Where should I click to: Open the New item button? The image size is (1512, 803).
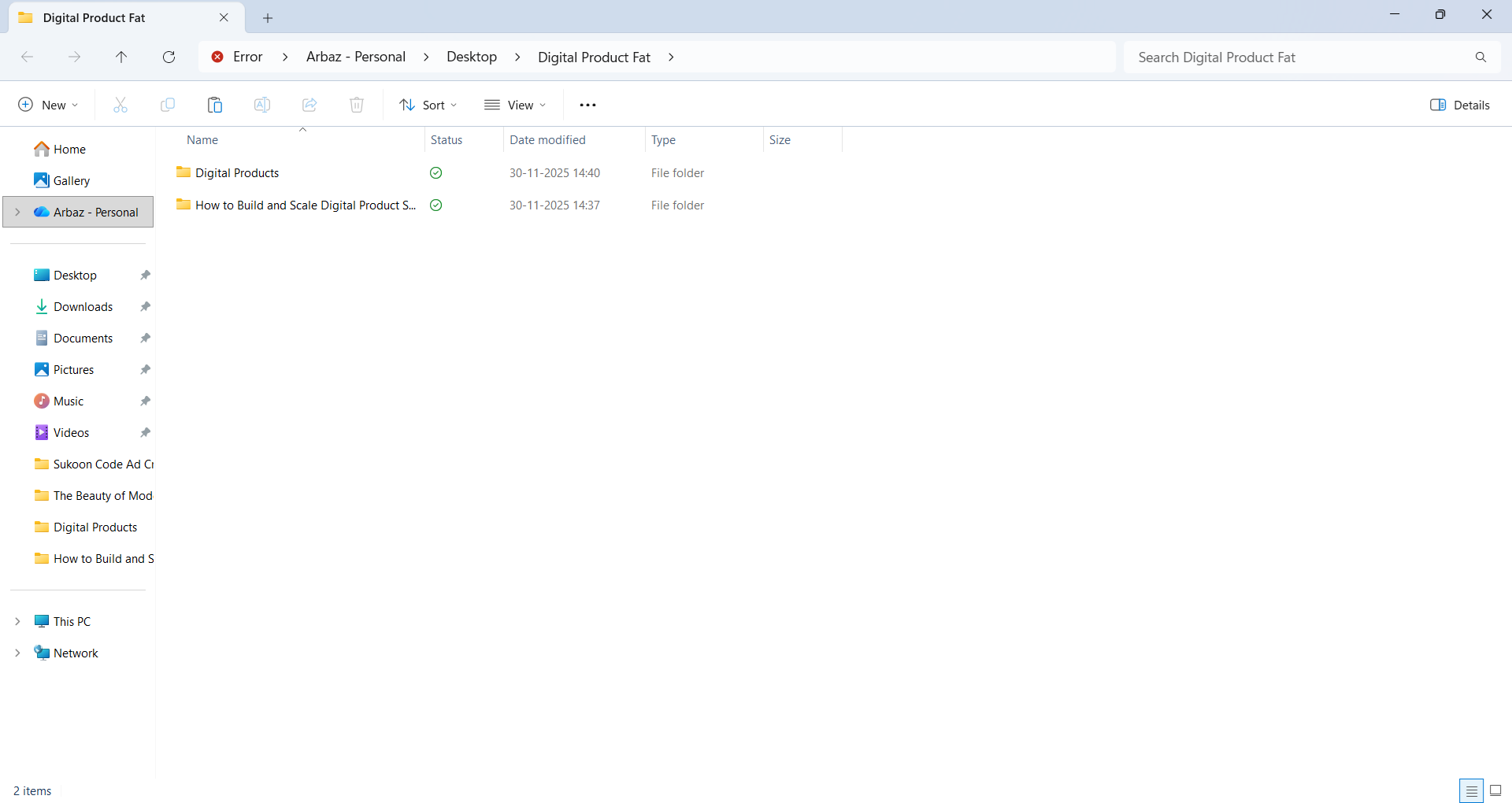click(x=48, y=105)
